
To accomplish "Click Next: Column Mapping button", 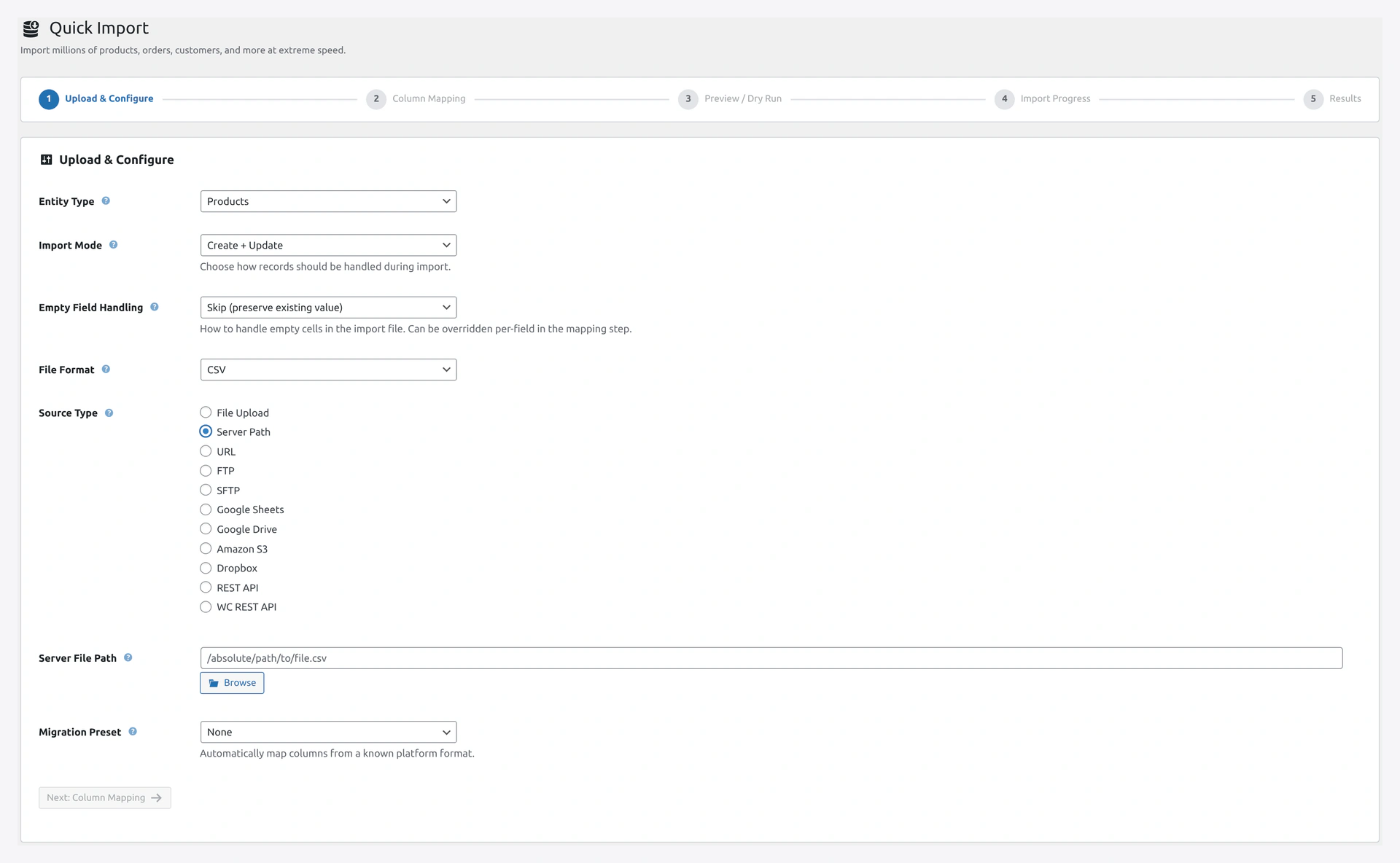I will click(105, 797).
